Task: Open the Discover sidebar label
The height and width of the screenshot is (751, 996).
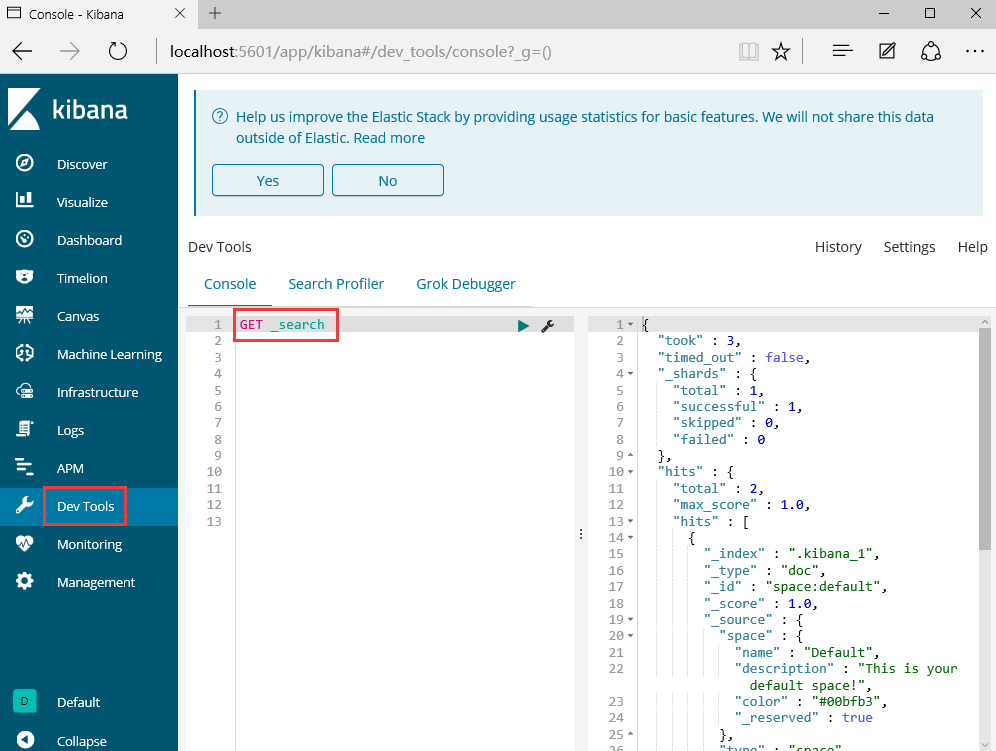Action: coord(82,165)
